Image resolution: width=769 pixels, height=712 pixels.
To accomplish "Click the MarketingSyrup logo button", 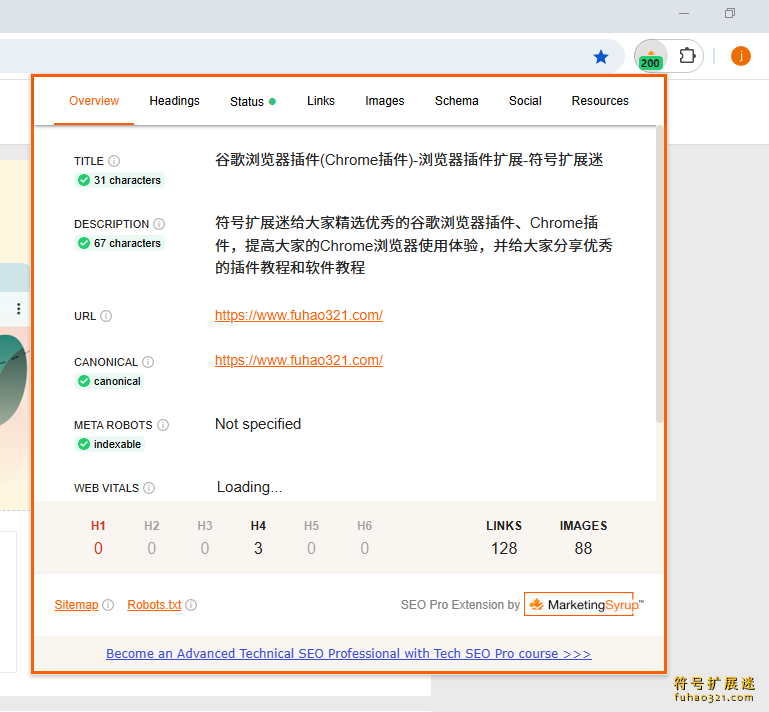I will tap(579, 605).
